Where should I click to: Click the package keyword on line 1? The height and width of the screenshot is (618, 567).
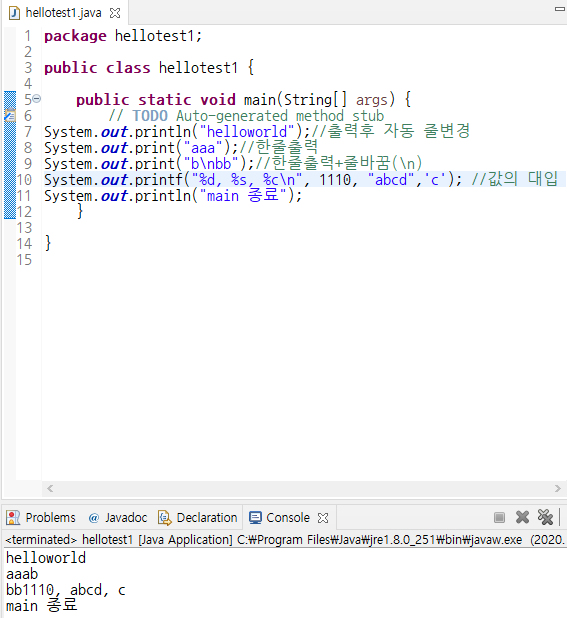[x=75, y=36]
